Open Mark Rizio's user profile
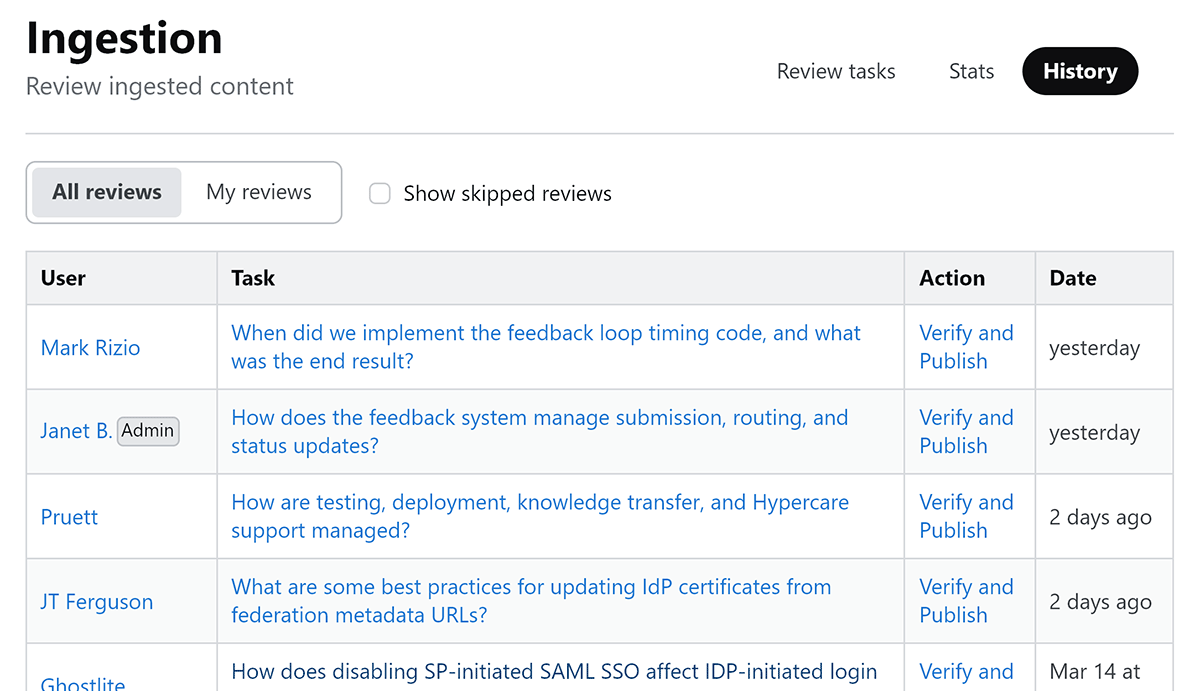 coord(90,348)
